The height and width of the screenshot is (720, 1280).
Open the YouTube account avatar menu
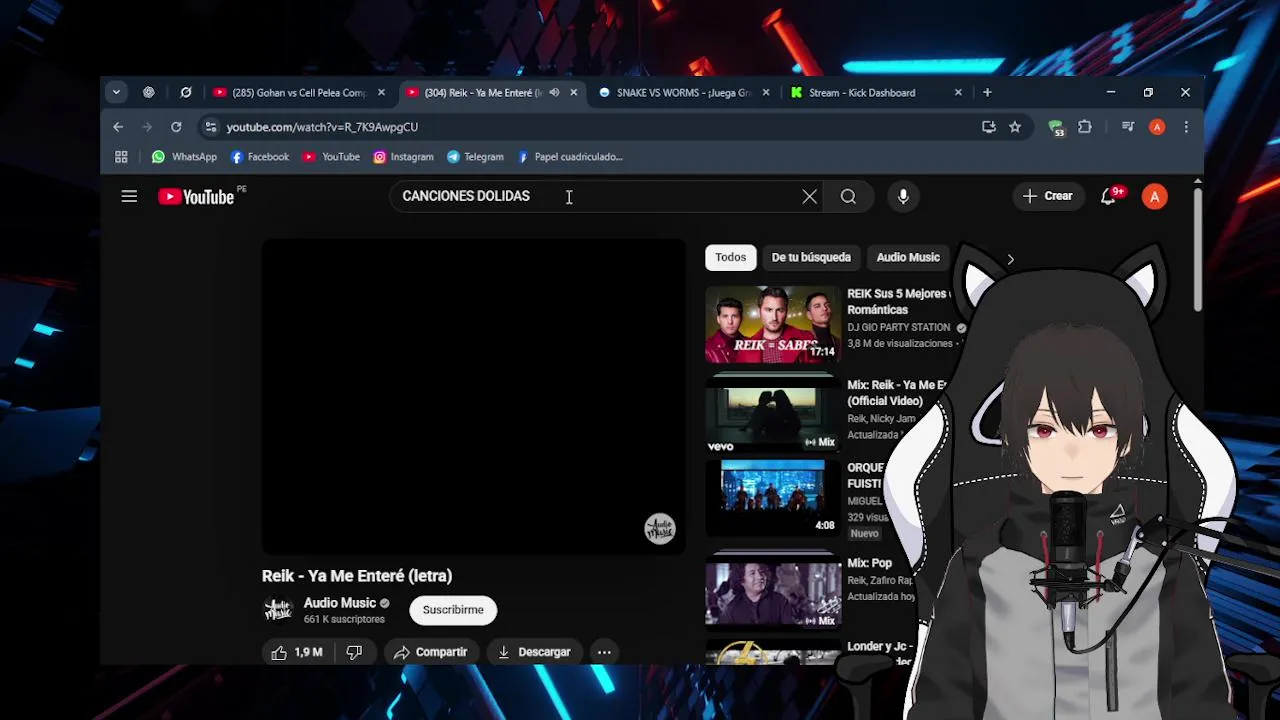(1155, 197)
